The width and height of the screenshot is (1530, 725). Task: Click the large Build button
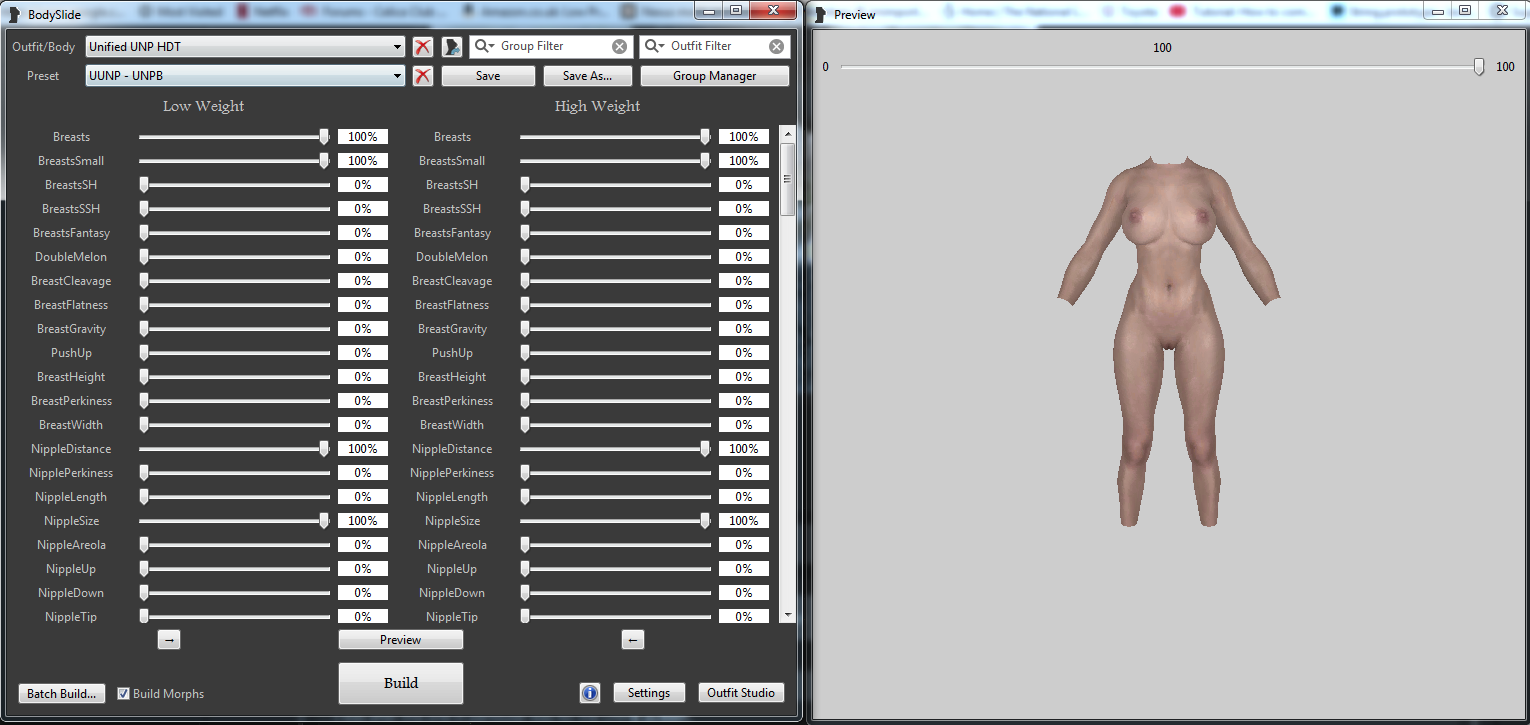click(x=401, y=683)
